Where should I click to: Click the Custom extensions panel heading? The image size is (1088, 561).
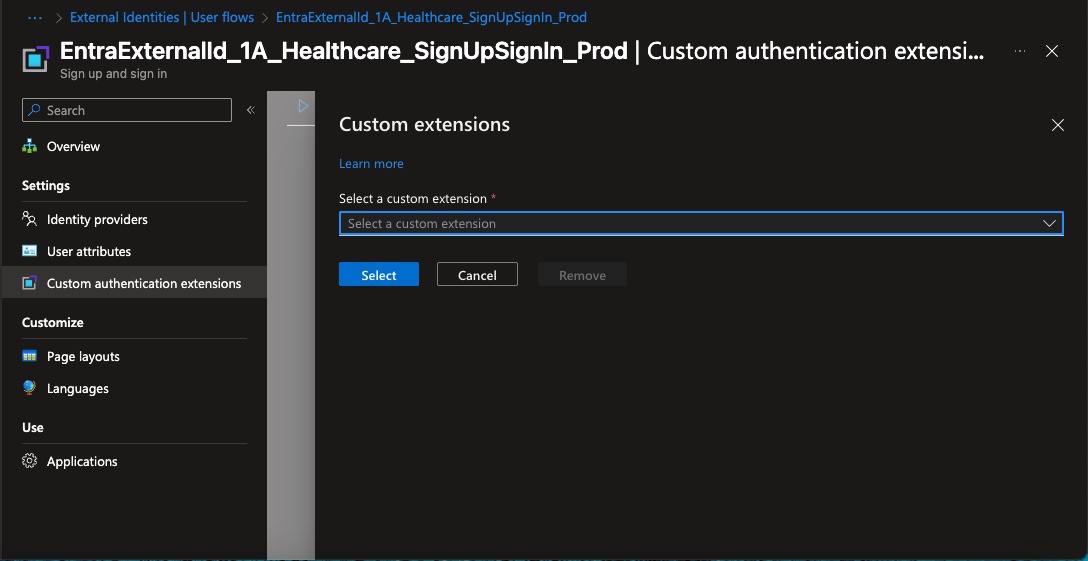[x=425, y=124]
